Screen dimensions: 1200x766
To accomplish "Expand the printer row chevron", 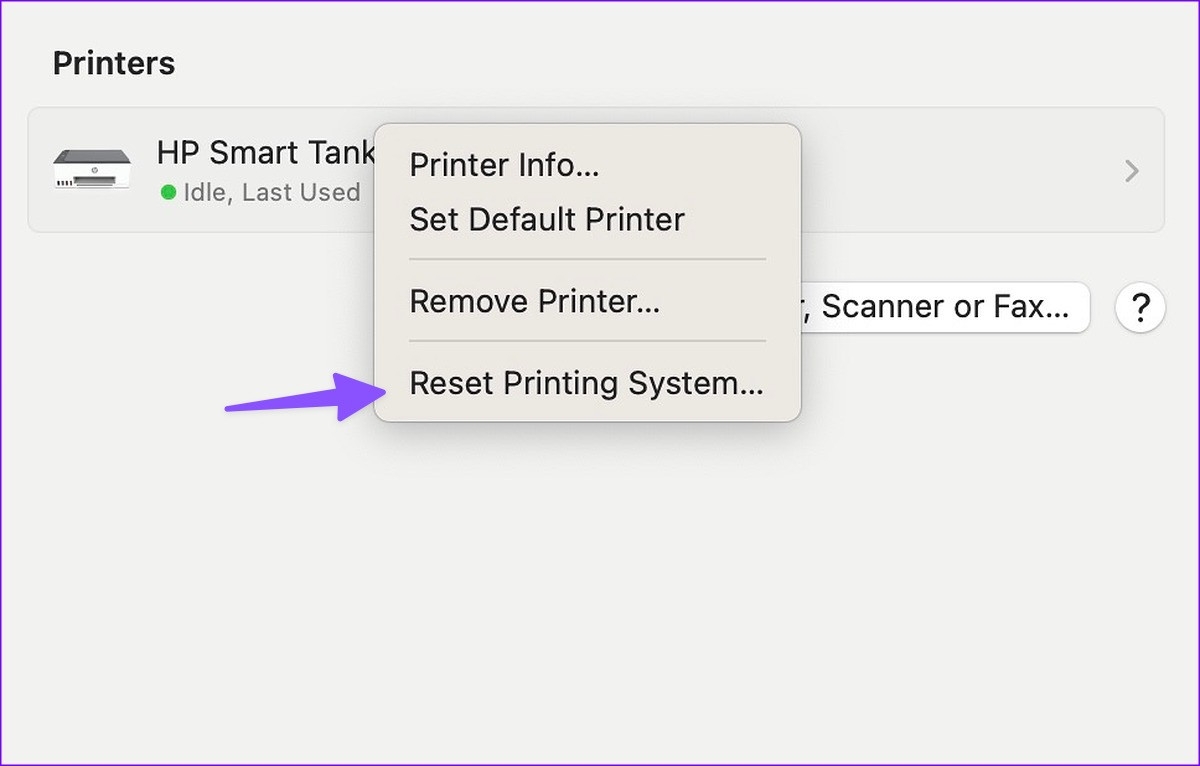I will pyautogui.click(x=1132, y=171).
